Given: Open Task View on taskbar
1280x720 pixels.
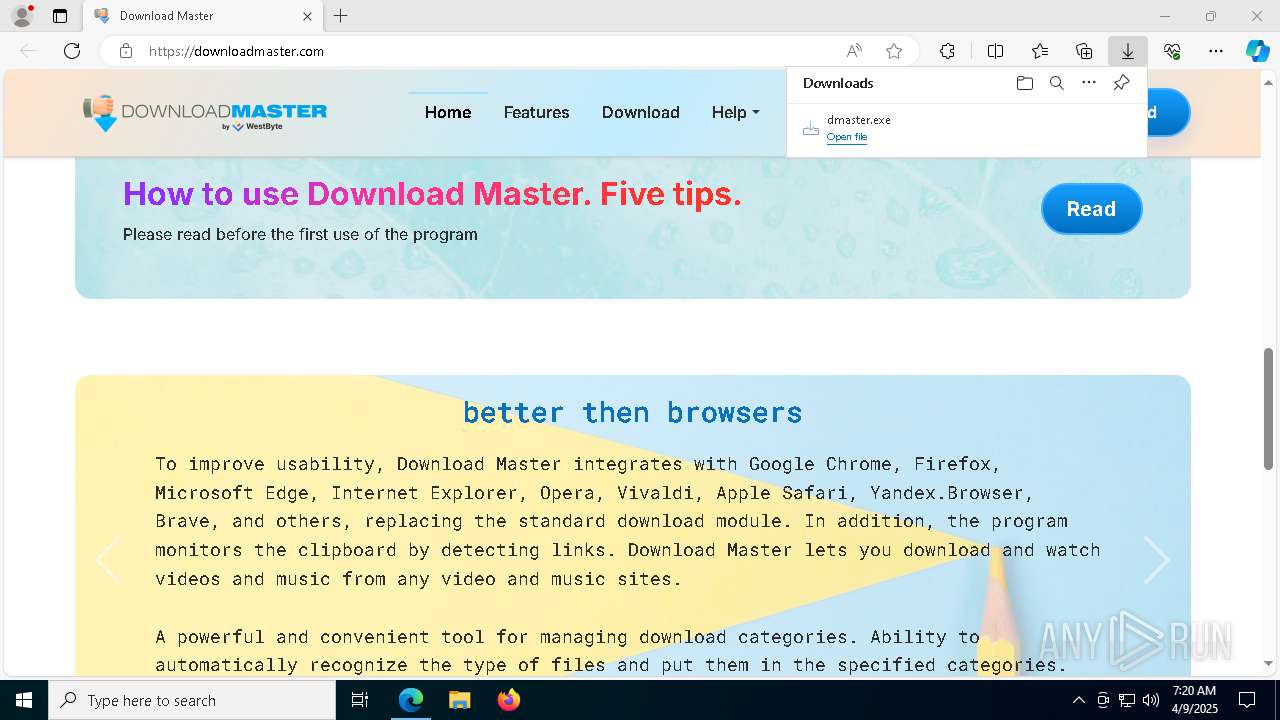Looking at the screenshot, I should (360, 700).
